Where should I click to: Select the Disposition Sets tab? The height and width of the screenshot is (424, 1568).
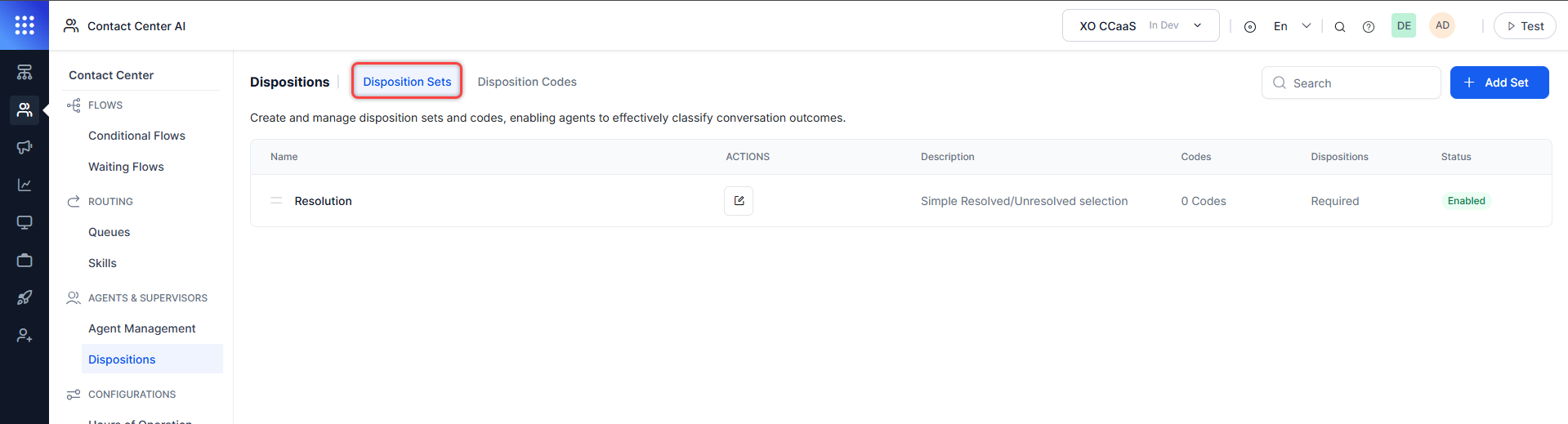pyautogui.click(x=407, y=82)
